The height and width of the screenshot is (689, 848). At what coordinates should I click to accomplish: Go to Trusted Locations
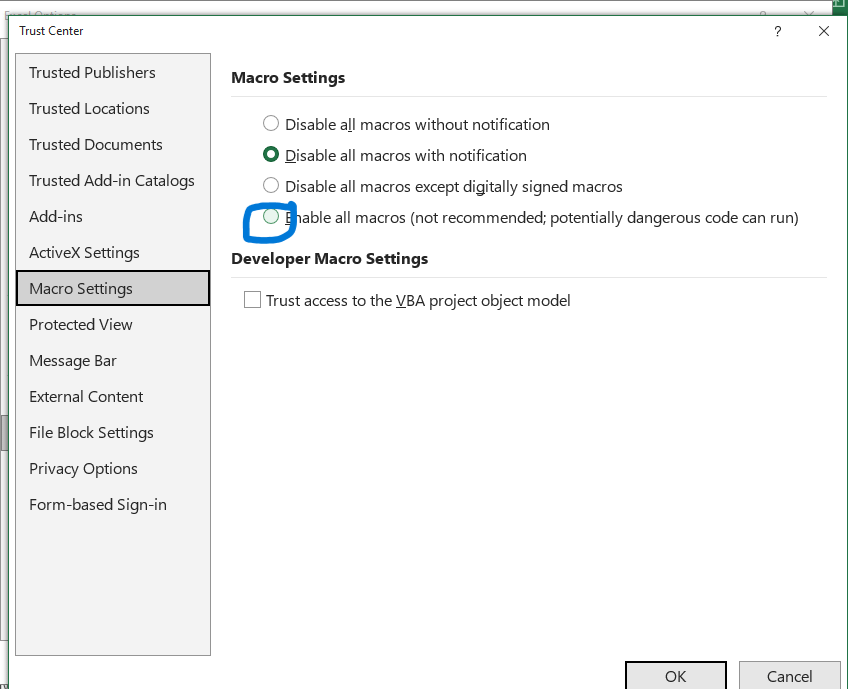pos(112,109)
